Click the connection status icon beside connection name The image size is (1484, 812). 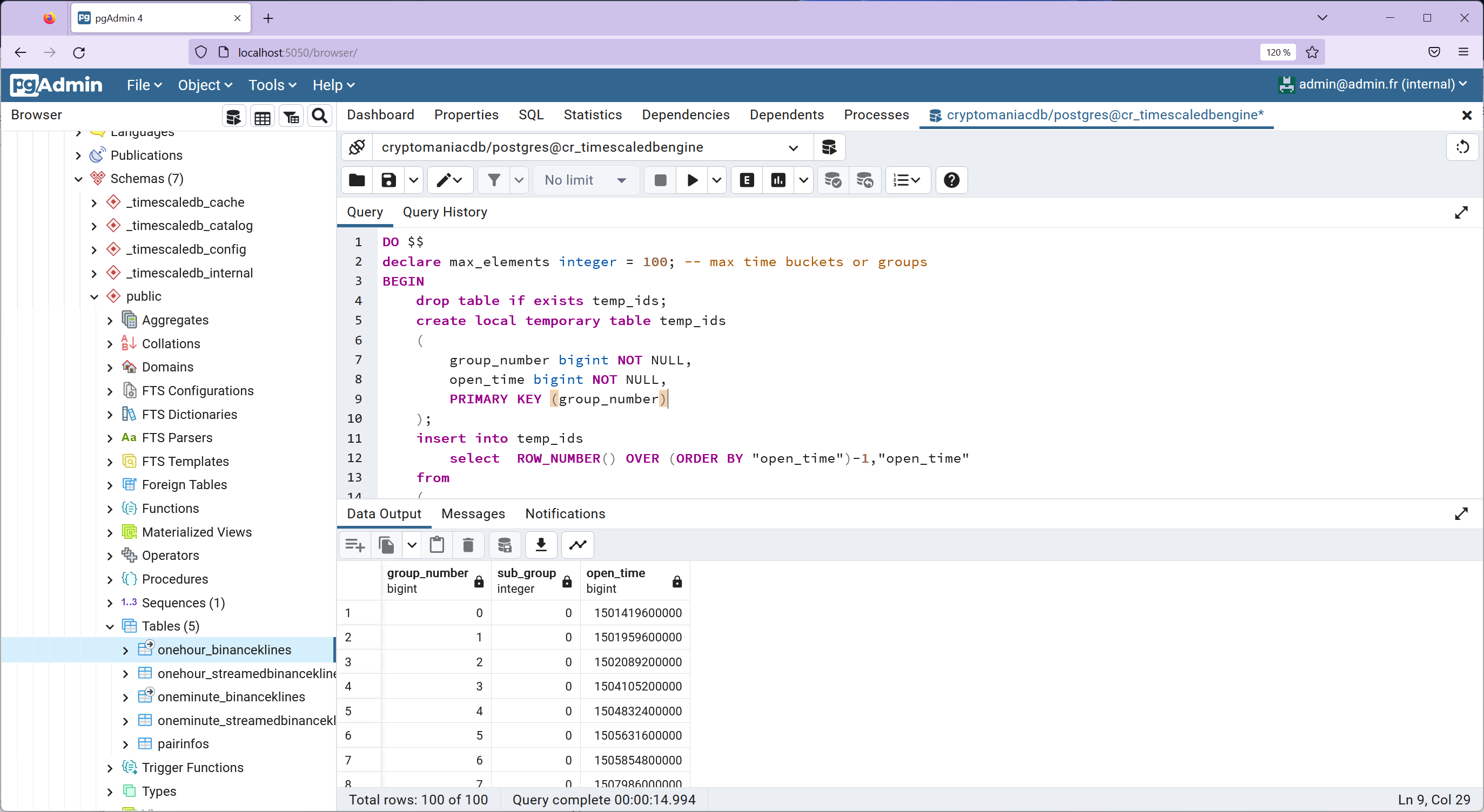click(x=357, y=147)
